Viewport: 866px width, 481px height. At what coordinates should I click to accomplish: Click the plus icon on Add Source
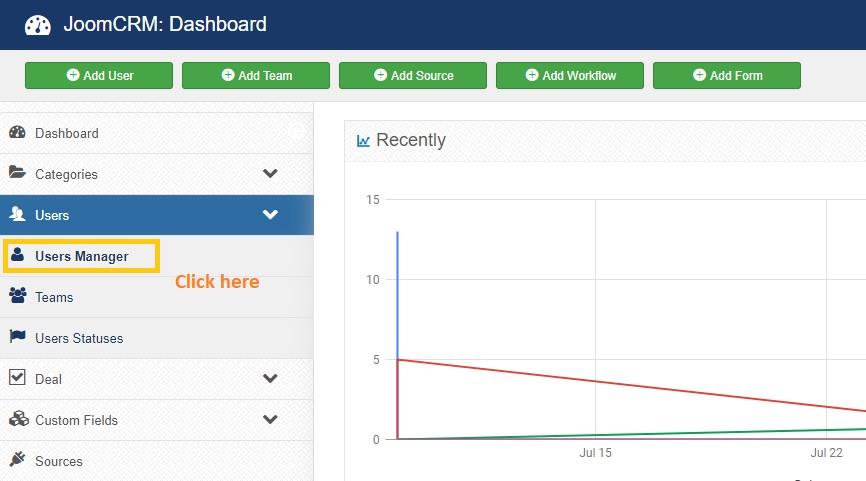tap(381, 75)
